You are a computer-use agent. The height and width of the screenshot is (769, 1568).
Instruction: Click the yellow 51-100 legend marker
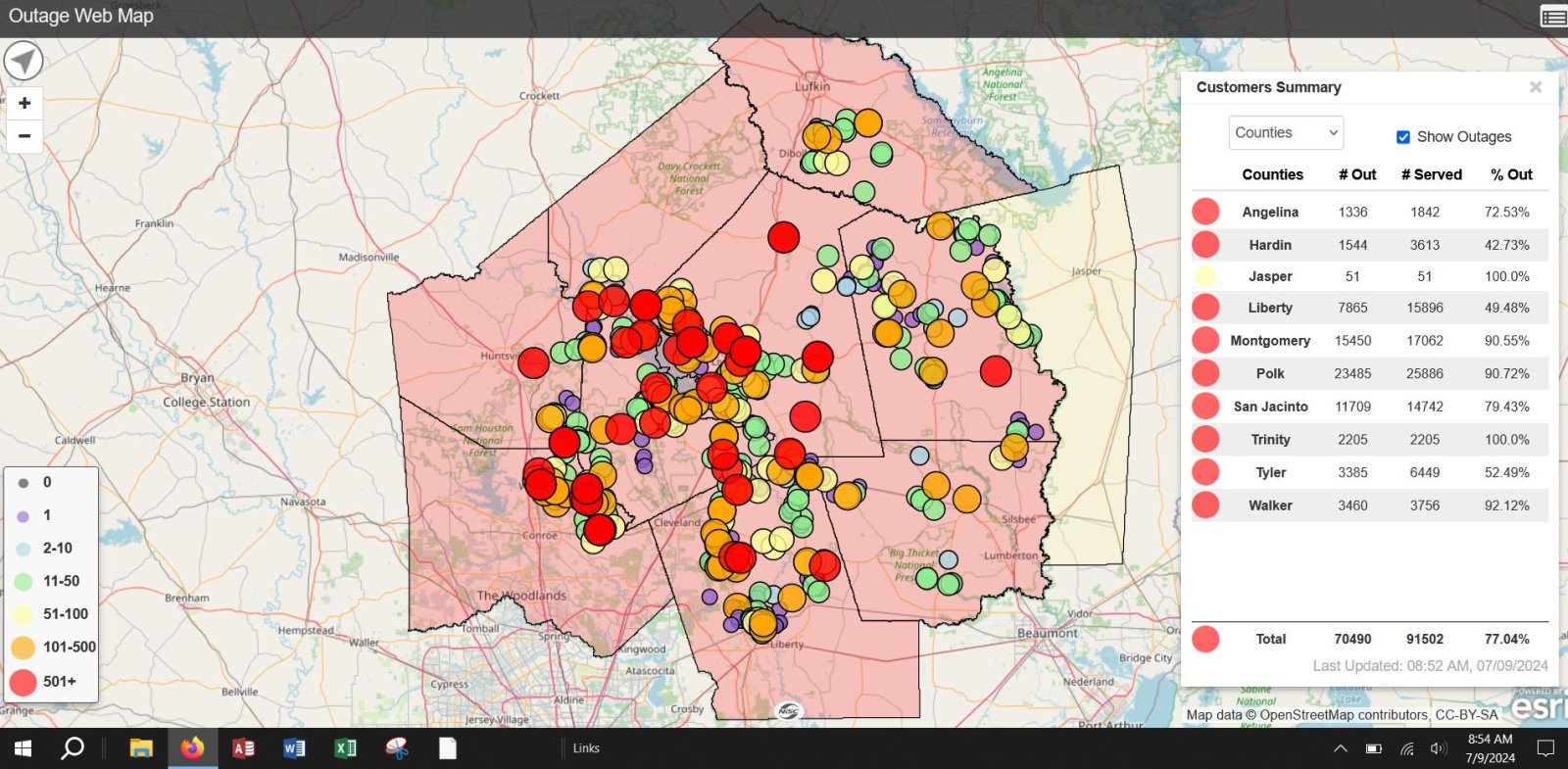24,615
